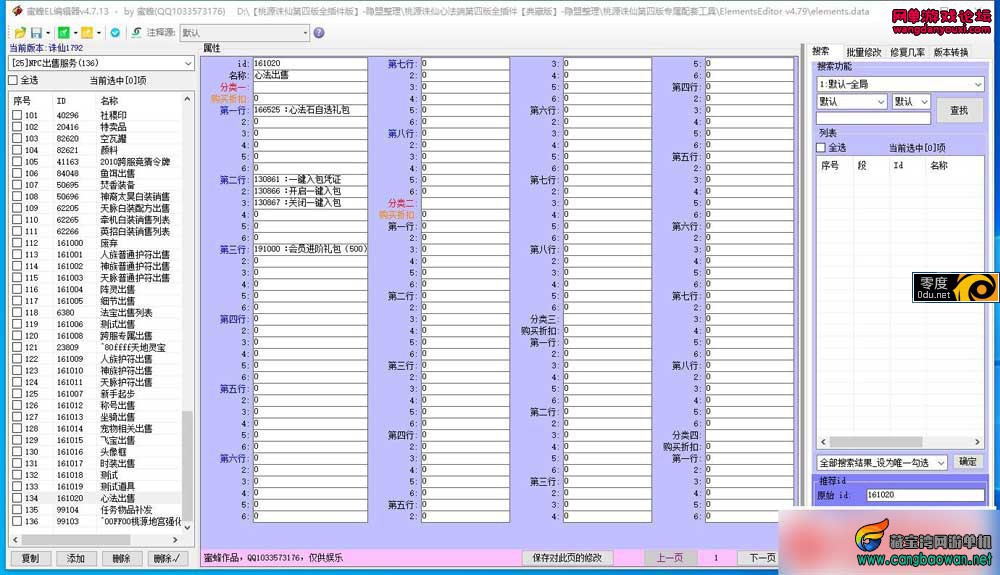Click the left arrow under the item list
This screenshot has height=575, width=1000.
[15, 539]
